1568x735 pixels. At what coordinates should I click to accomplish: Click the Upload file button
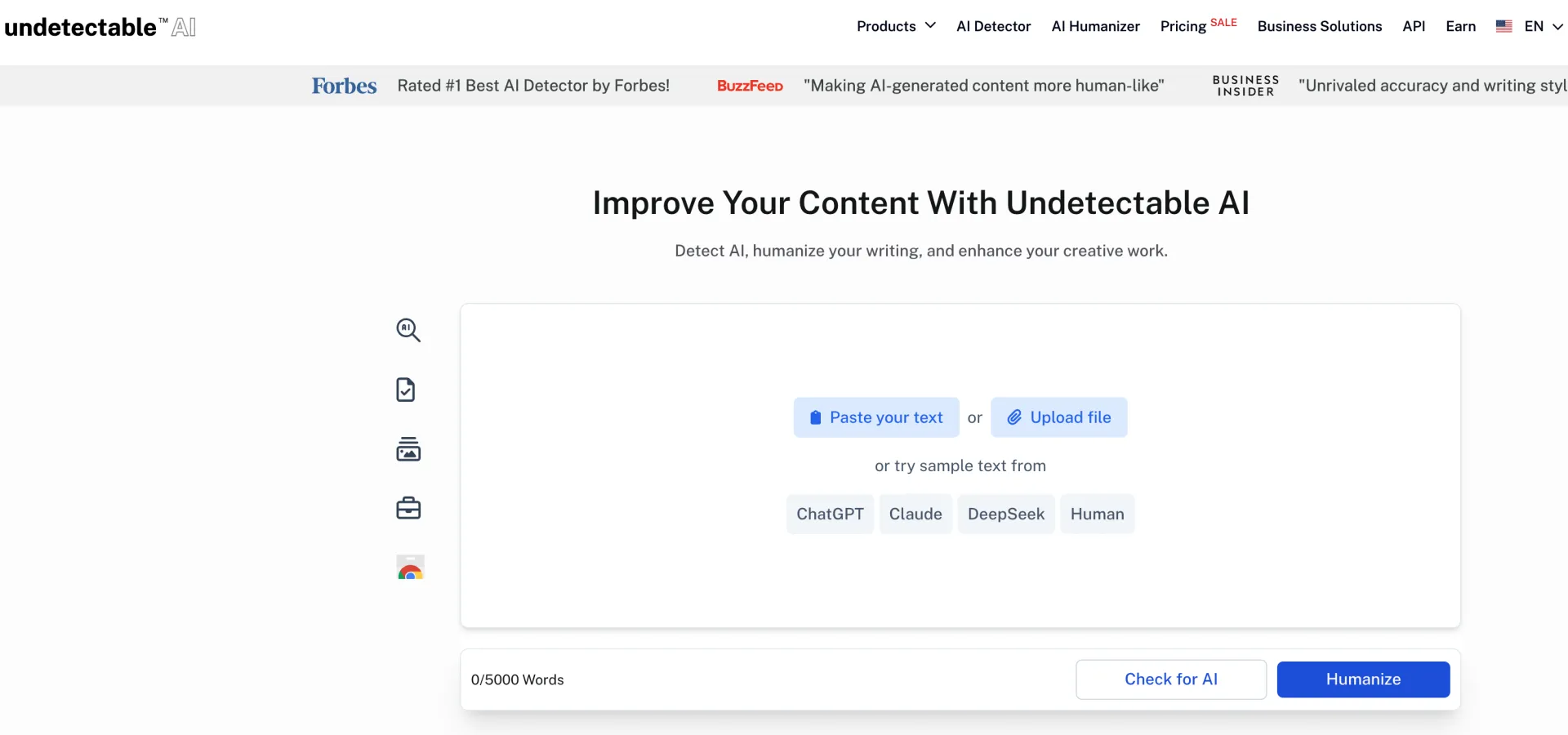click(1058, 417)
